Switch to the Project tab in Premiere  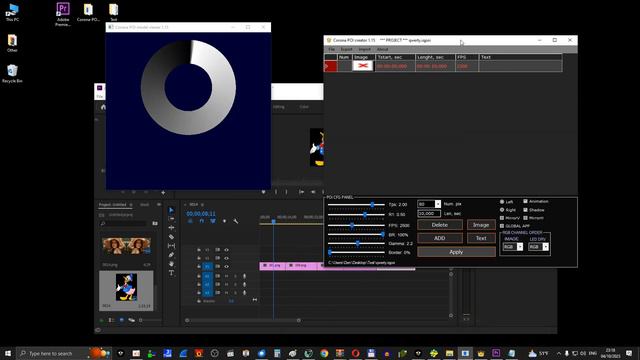(x=112, y=204)
